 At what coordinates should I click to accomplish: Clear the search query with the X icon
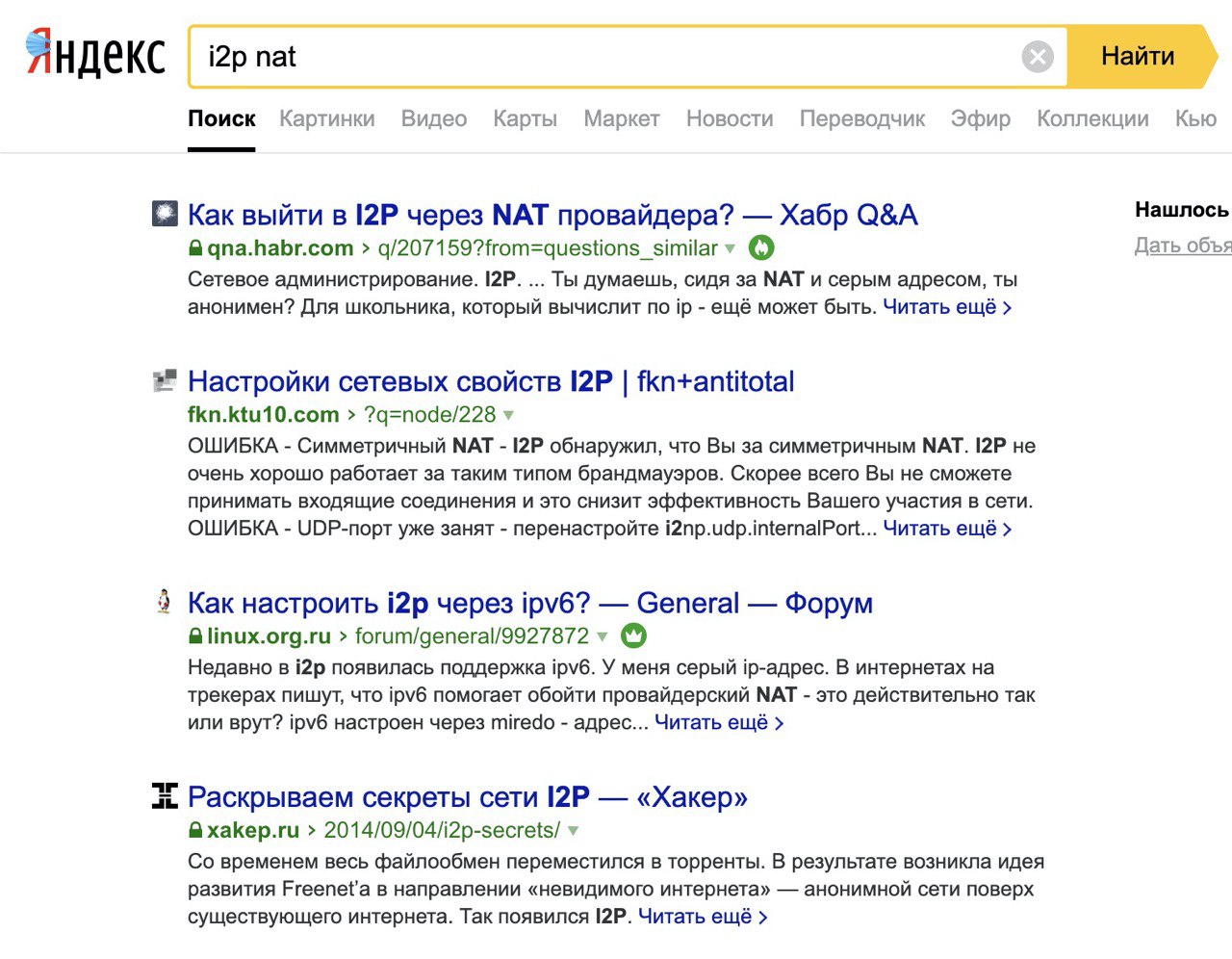(1038, 58)
